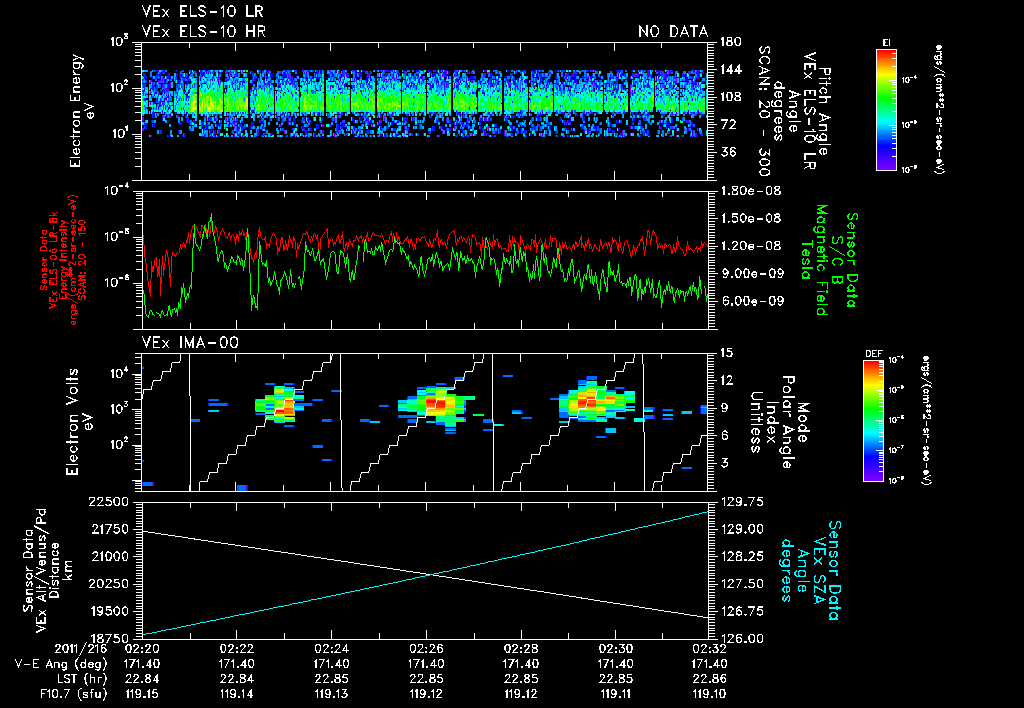Click the Electron Volts eV axis label
1024x708 pixels.
coord(79,421)
